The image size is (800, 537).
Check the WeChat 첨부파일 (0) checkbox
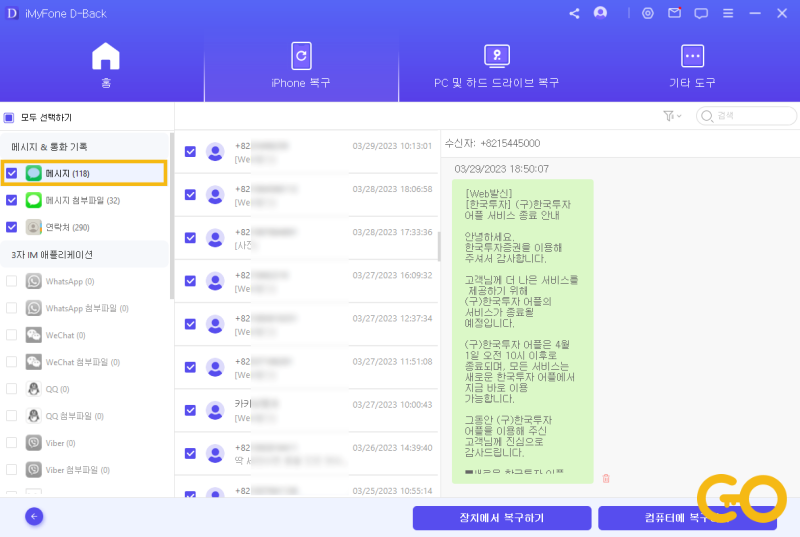[11, 362]
